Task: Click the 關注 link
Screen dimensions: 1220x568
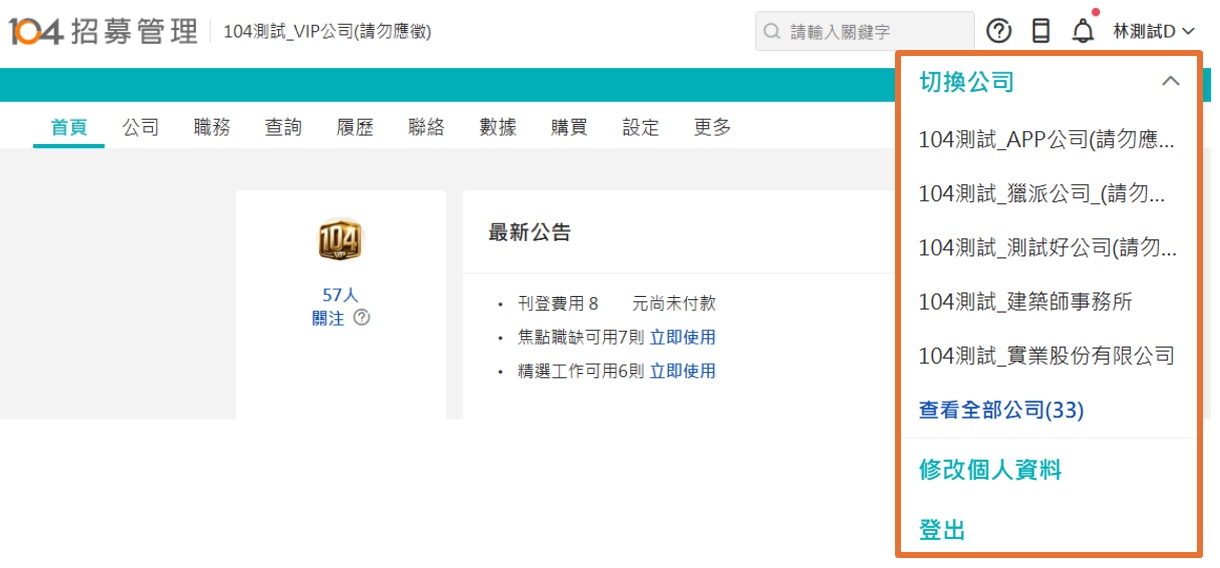Action: (x=328, y=318)
